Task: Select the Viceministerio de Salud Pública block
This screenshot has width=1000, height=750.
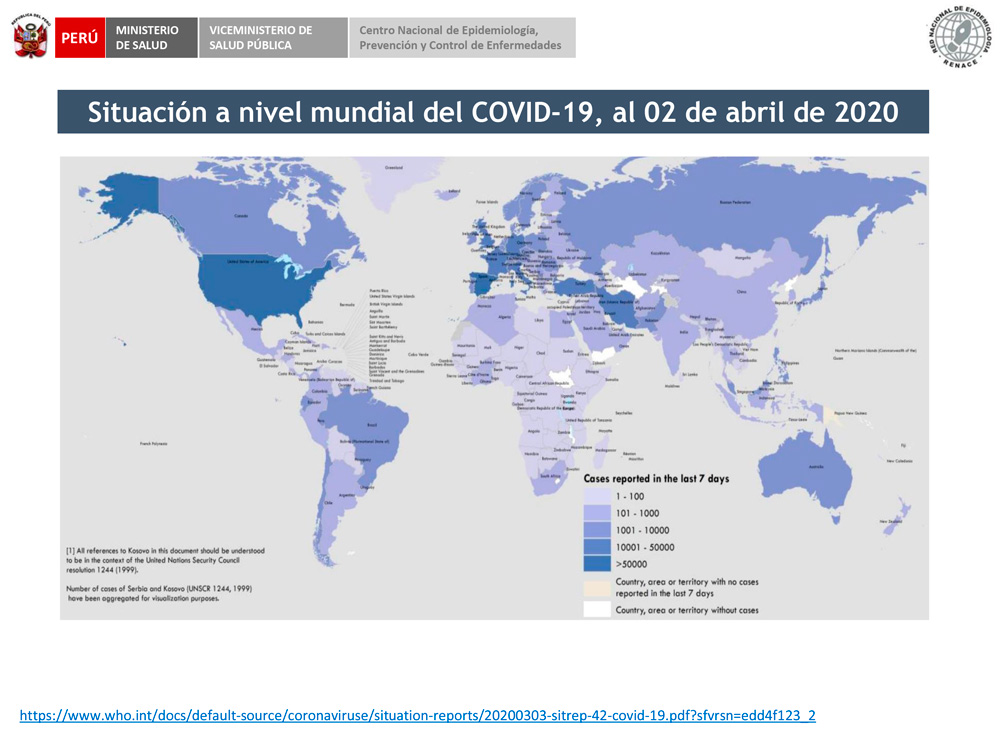Action: 273,38
